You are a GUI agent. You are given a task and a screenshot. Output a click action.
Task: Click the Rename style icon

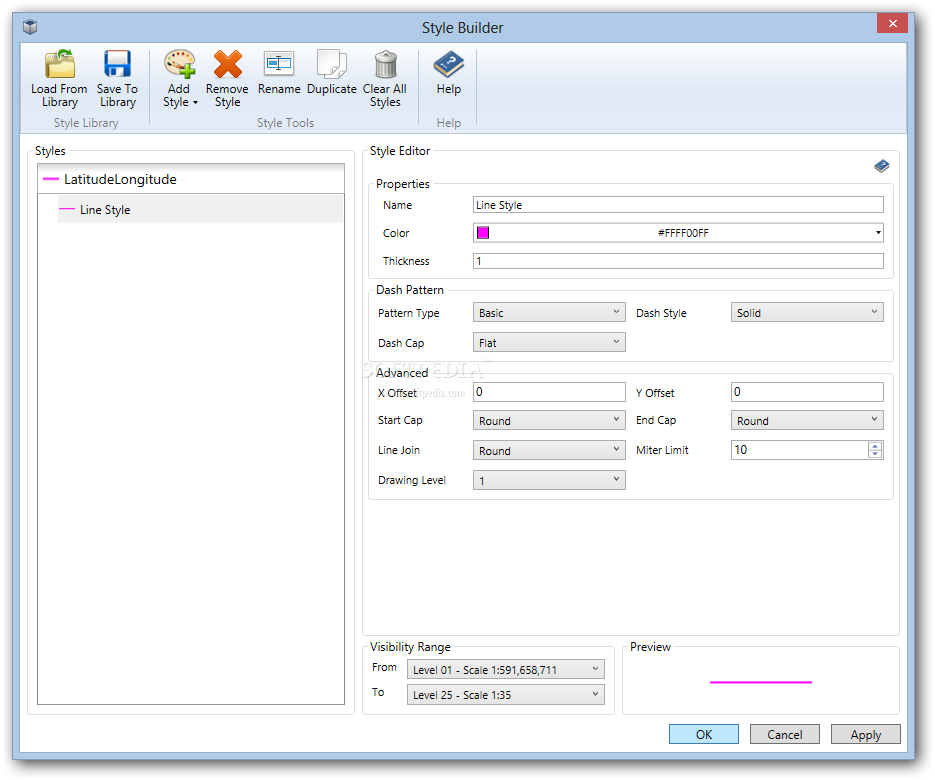(278, 64)
